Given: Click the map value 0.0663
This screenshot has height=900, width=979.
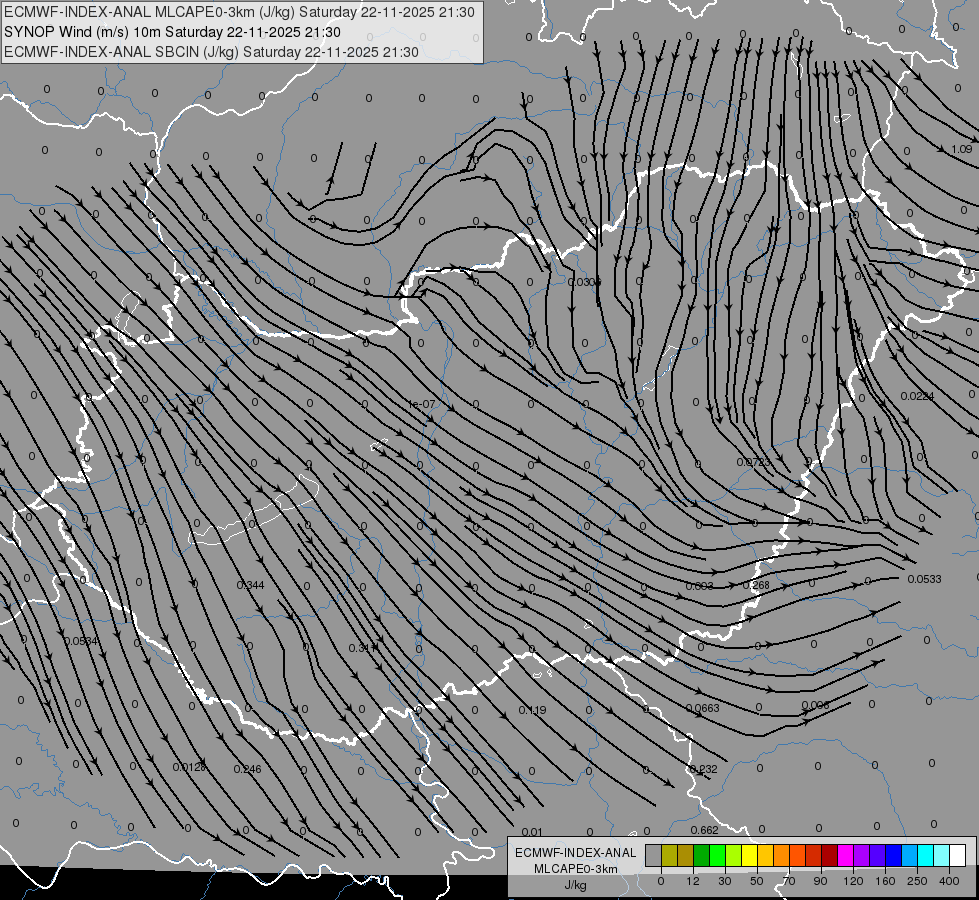Looking at the screenshot, I should point(702,708).
